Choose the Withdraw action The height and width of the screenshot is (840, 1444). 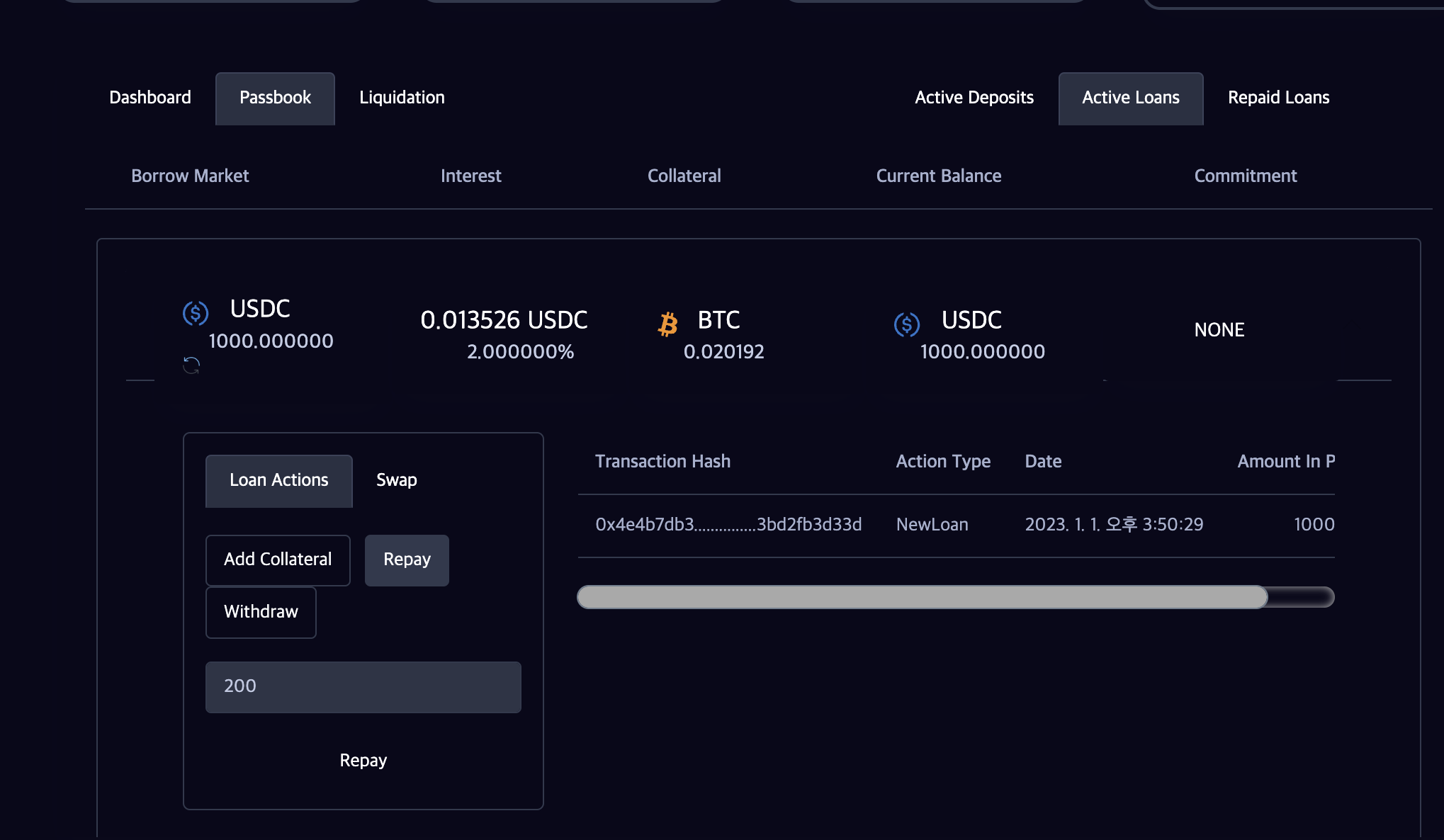[x=261, y=612]
